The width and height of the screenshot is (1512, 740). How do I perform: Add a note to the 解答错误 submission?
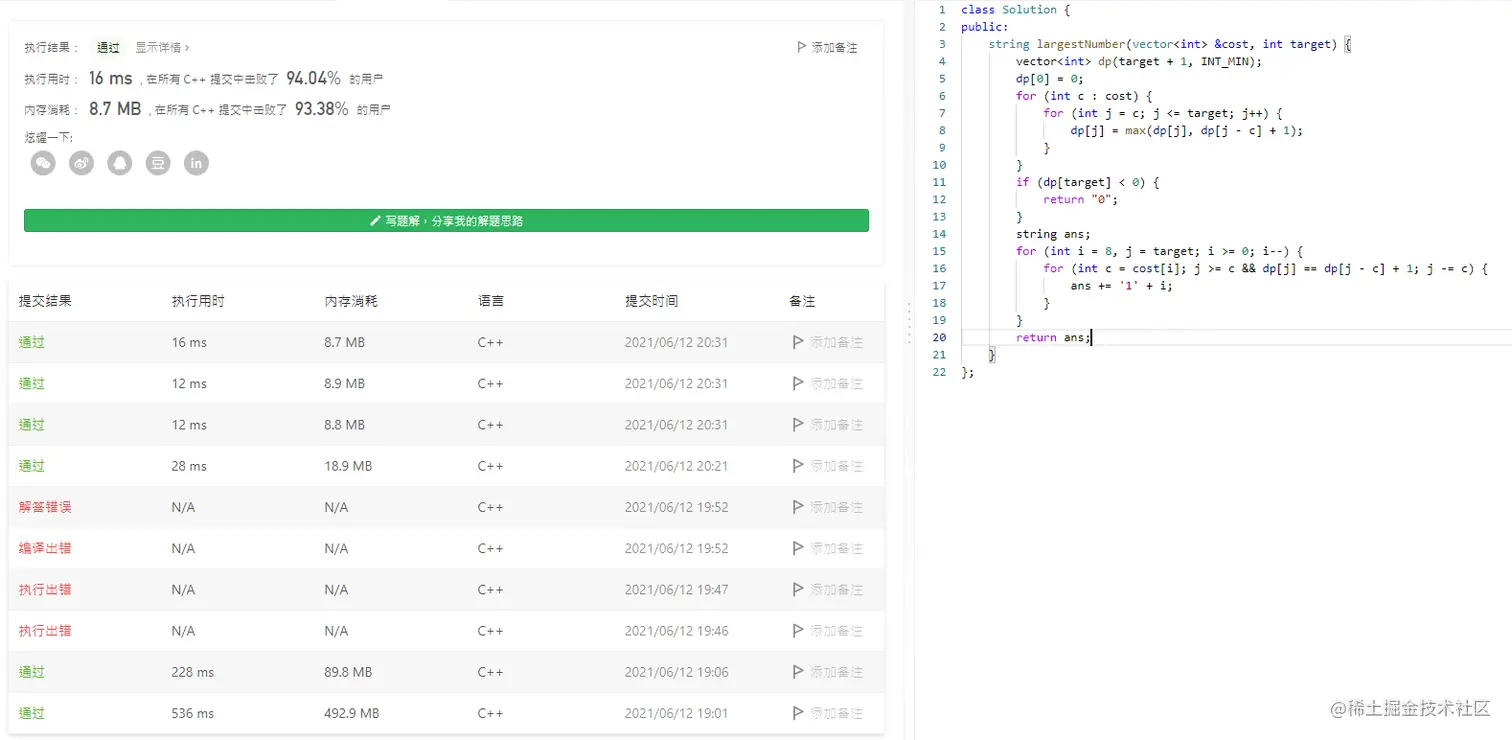pyautogui.click(x=827, y=507)
